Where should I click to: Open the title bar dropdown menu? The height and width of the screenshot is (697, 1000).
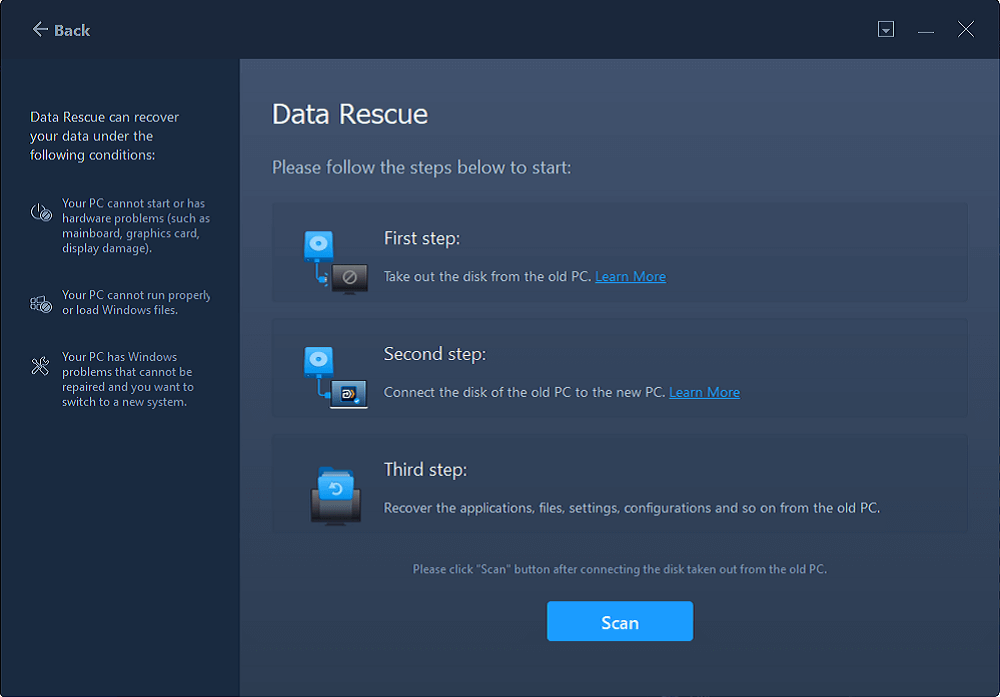[886, 30]
